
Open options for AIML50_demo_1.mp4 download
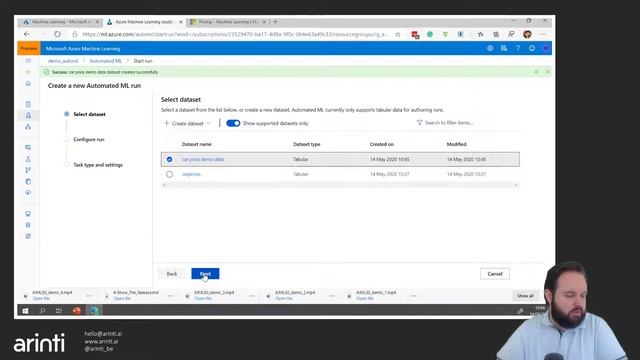pyautogui.click(x=413, y=296)
